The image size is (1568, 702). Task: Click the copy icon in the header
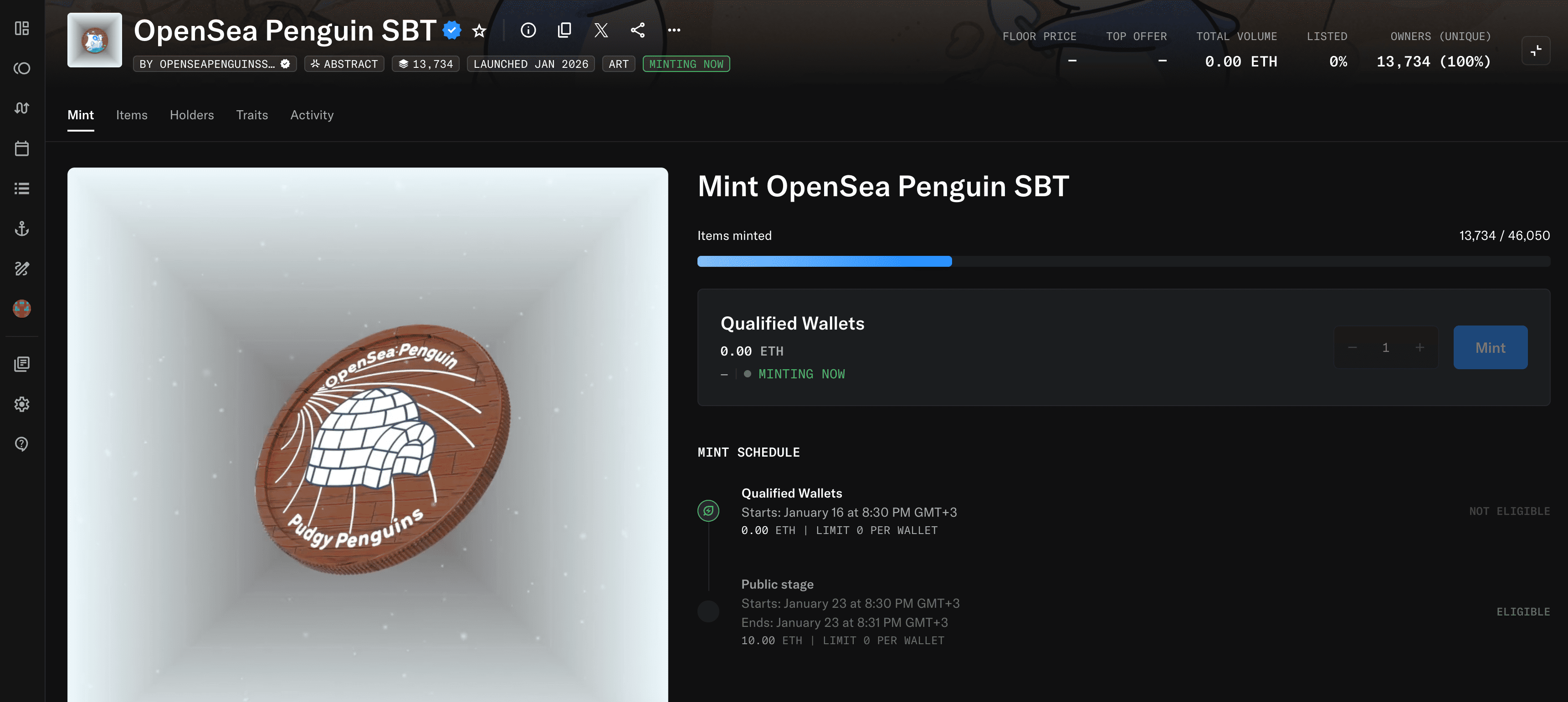tap(564, 31)
